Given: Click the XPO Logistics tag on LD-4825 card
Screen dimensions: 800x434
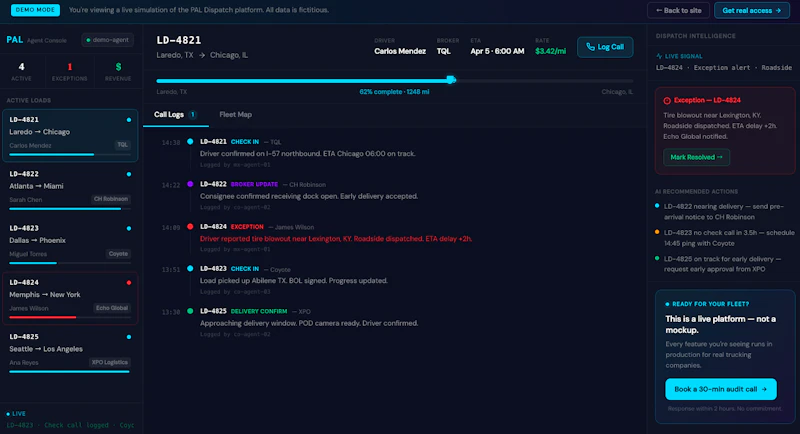Looking at the screenshot, I should coord(110,363).
